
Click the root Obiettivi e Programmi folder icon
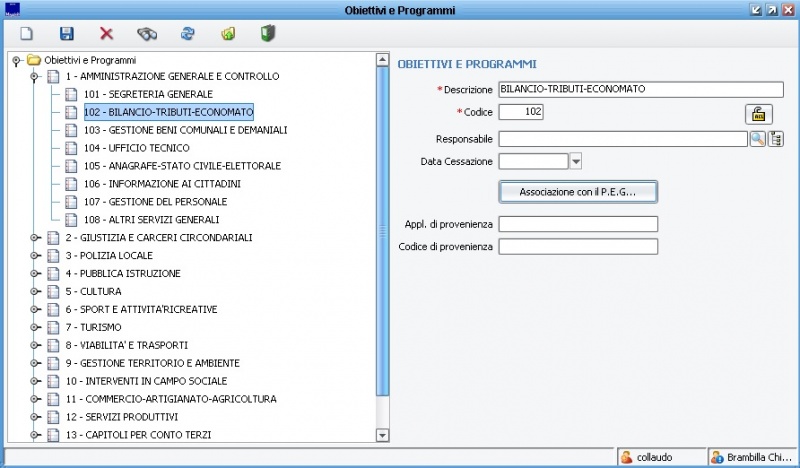pos(34,60)
